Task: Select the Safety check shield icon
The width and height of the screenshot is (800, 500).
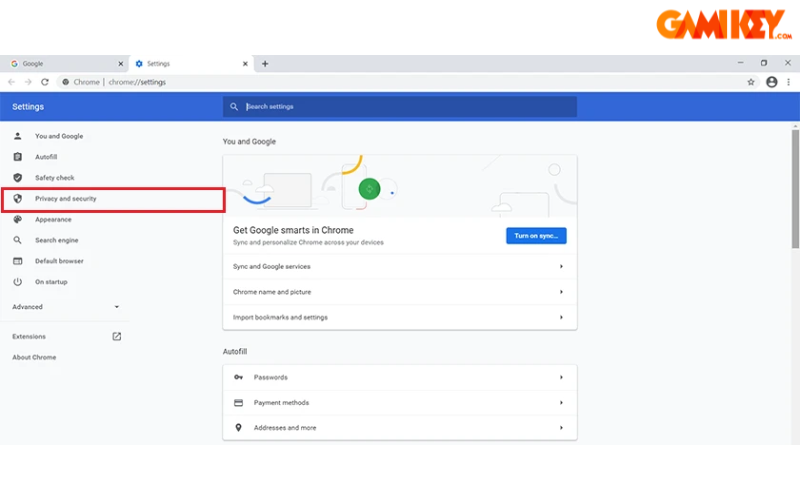Action: click(17, 178)
